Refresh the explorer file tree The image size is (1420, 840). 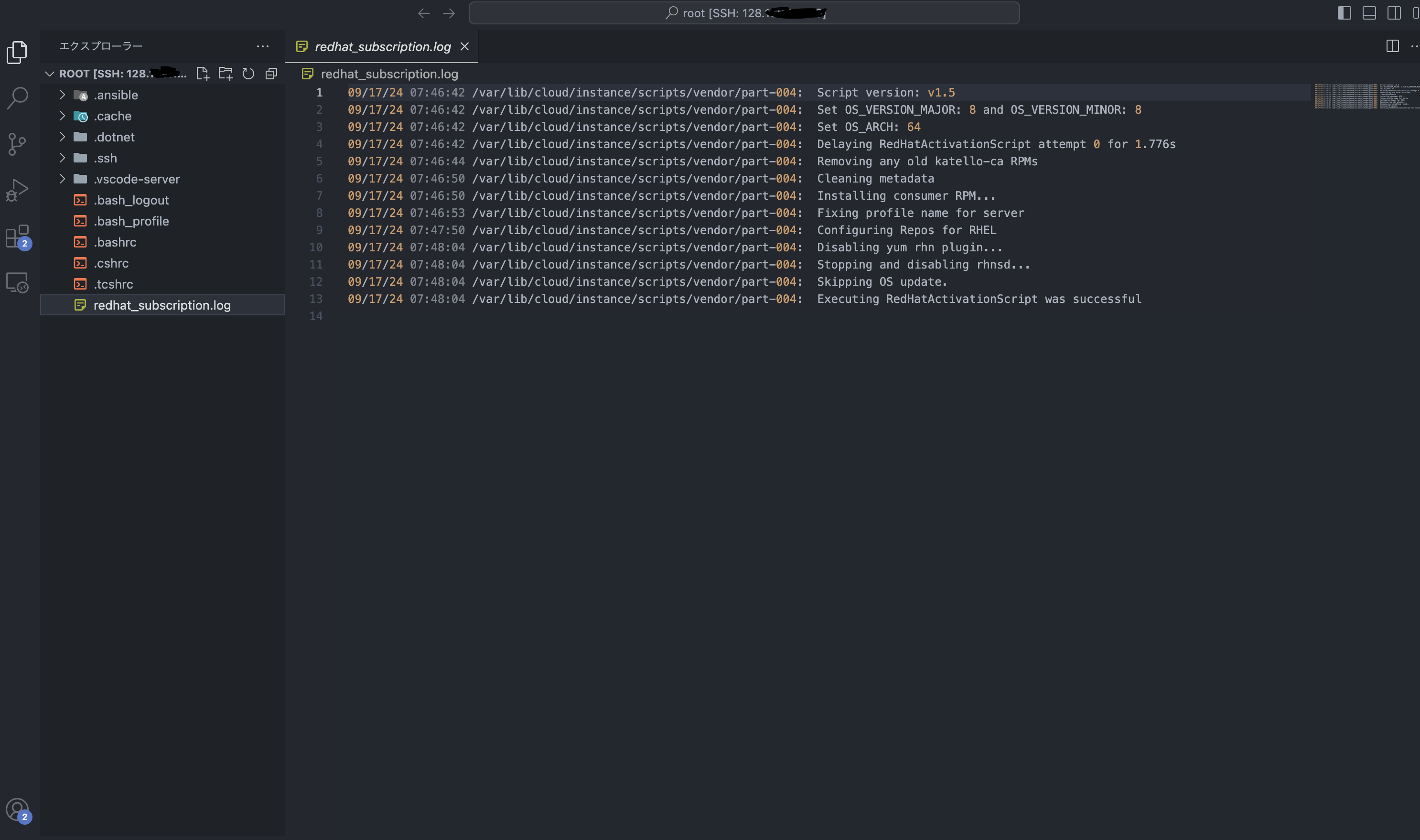(x=248, y=74)
